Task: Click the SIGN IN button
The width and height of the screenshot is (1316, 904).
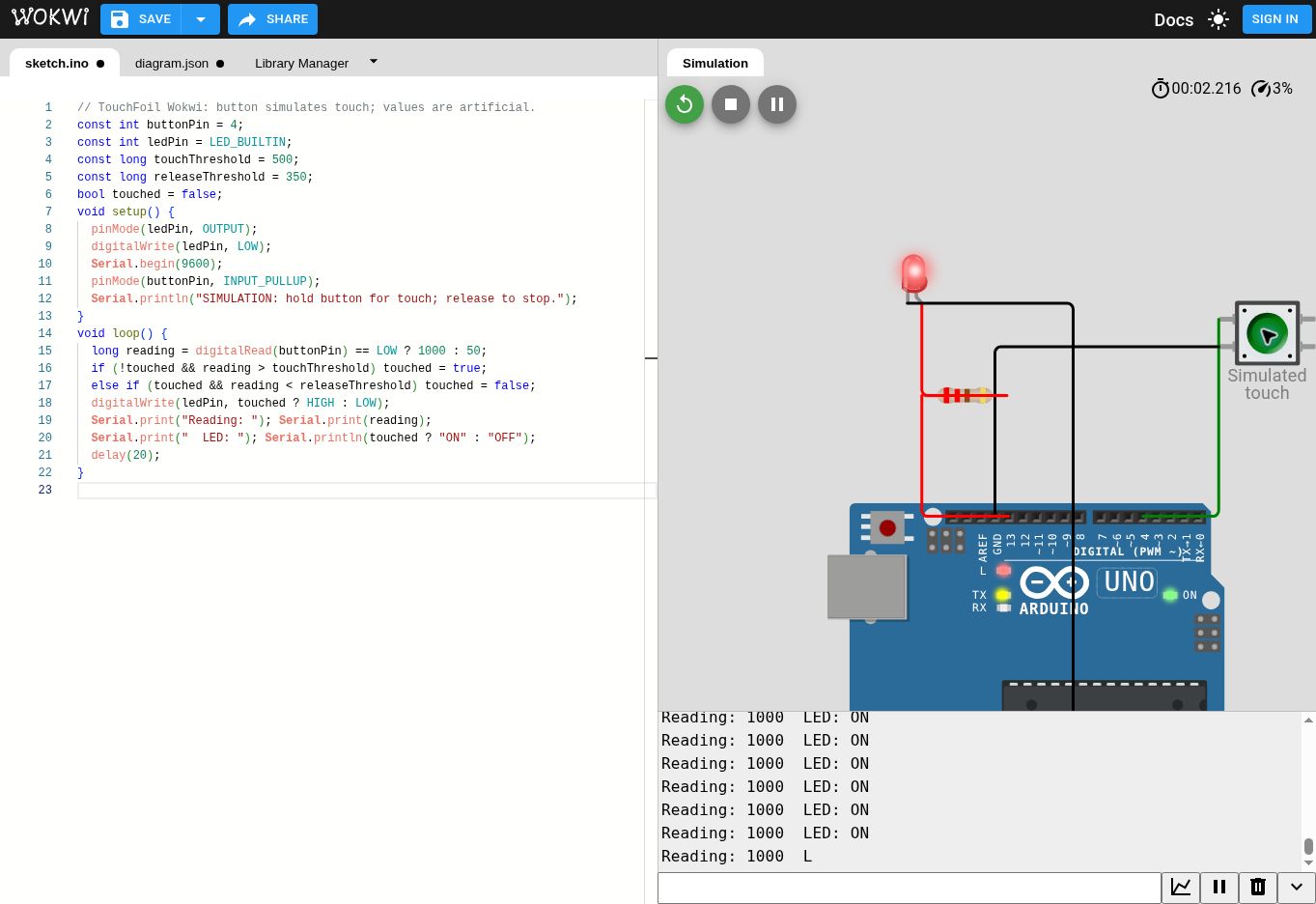Action: pyautogui.click(x=1274, y=19)
